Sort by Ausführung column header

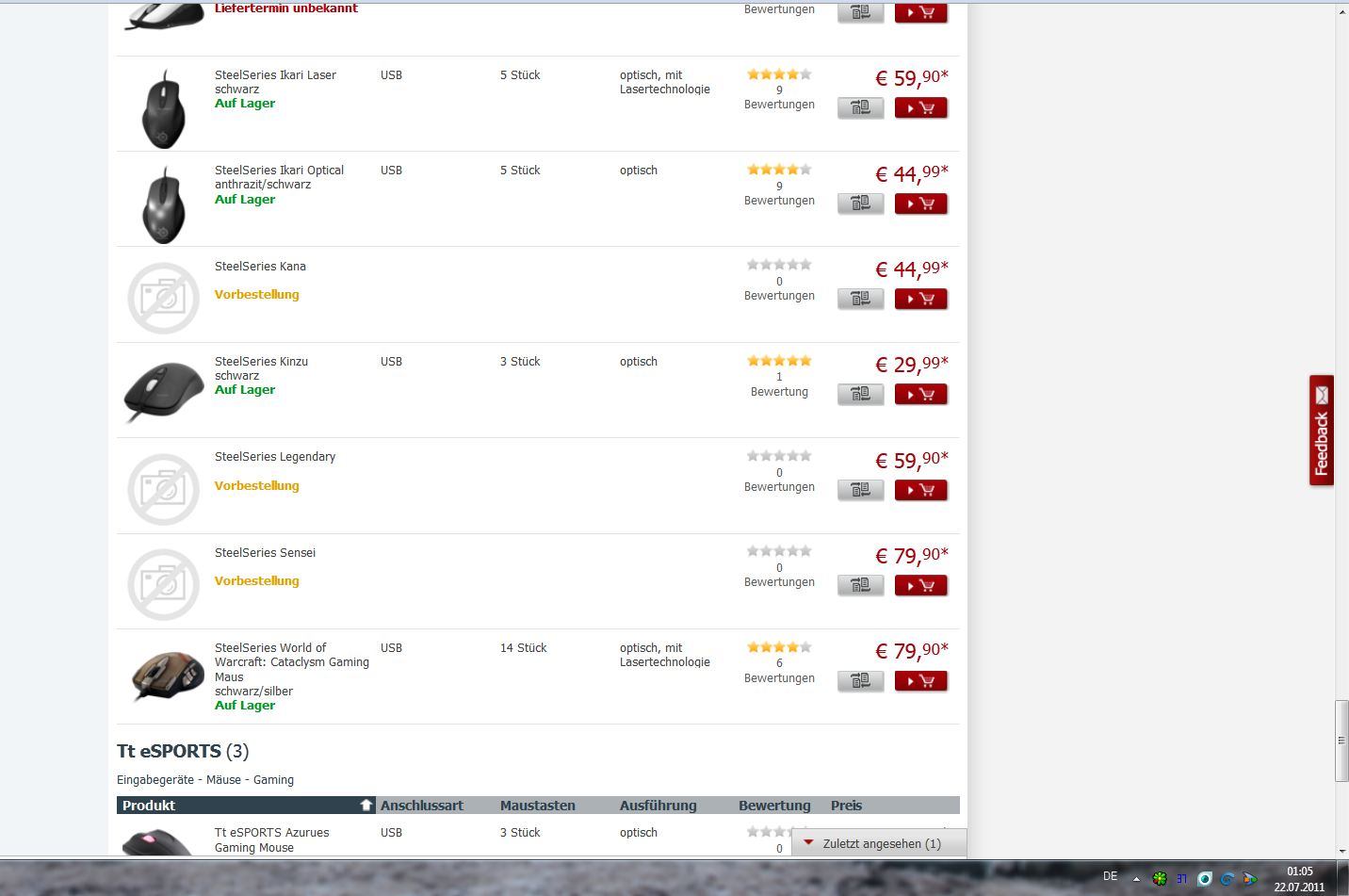658,806
